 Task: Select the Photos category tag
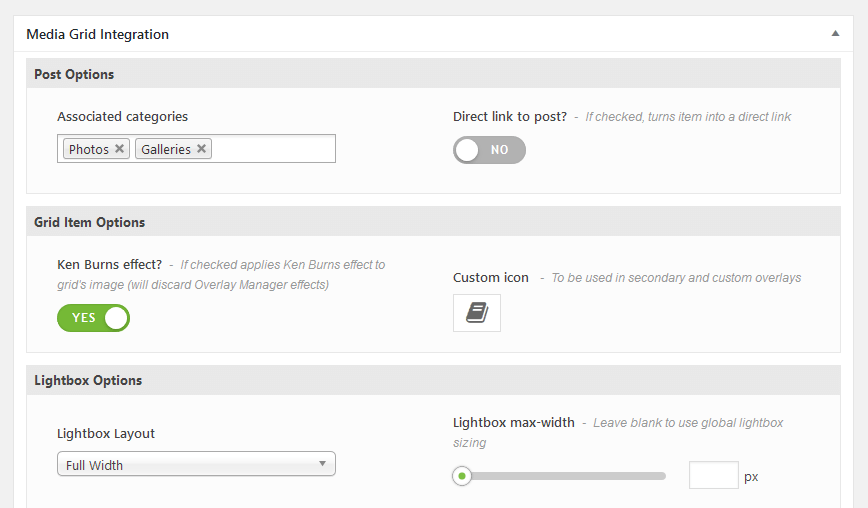89,149
